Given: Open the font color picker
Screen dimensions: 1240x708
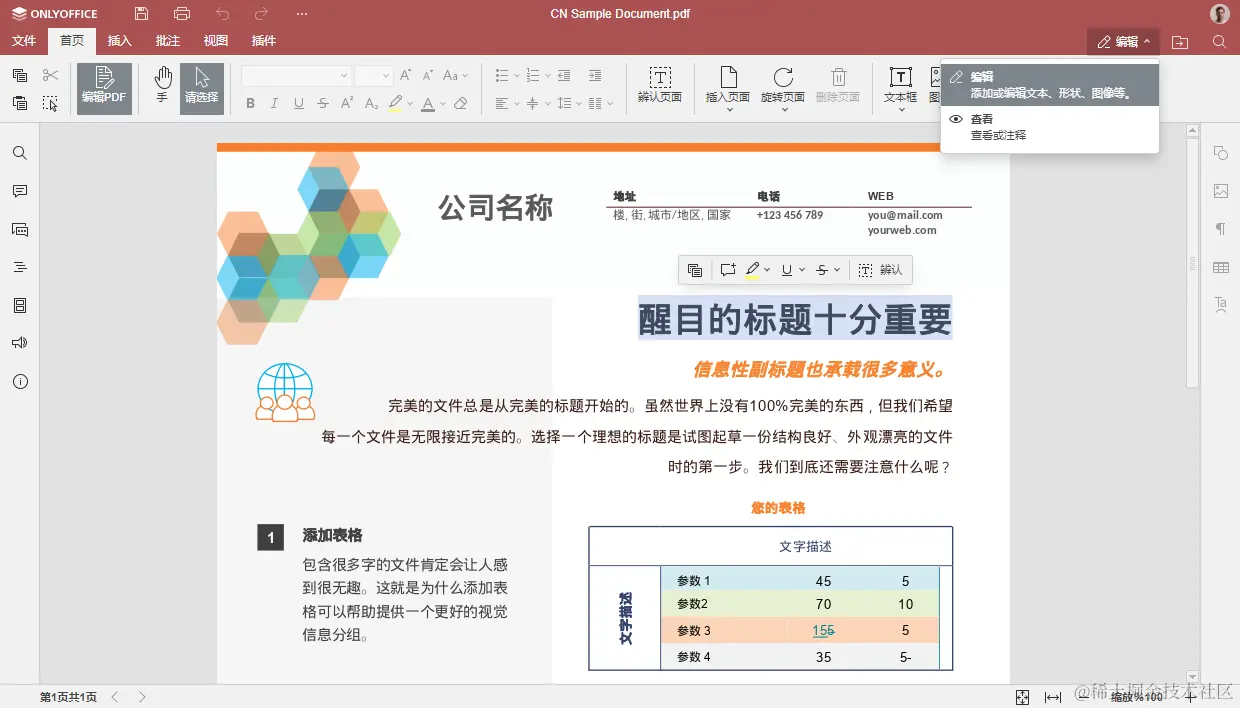Looking at the screenshot, I should pyautogui.click(x=444, y=103).
